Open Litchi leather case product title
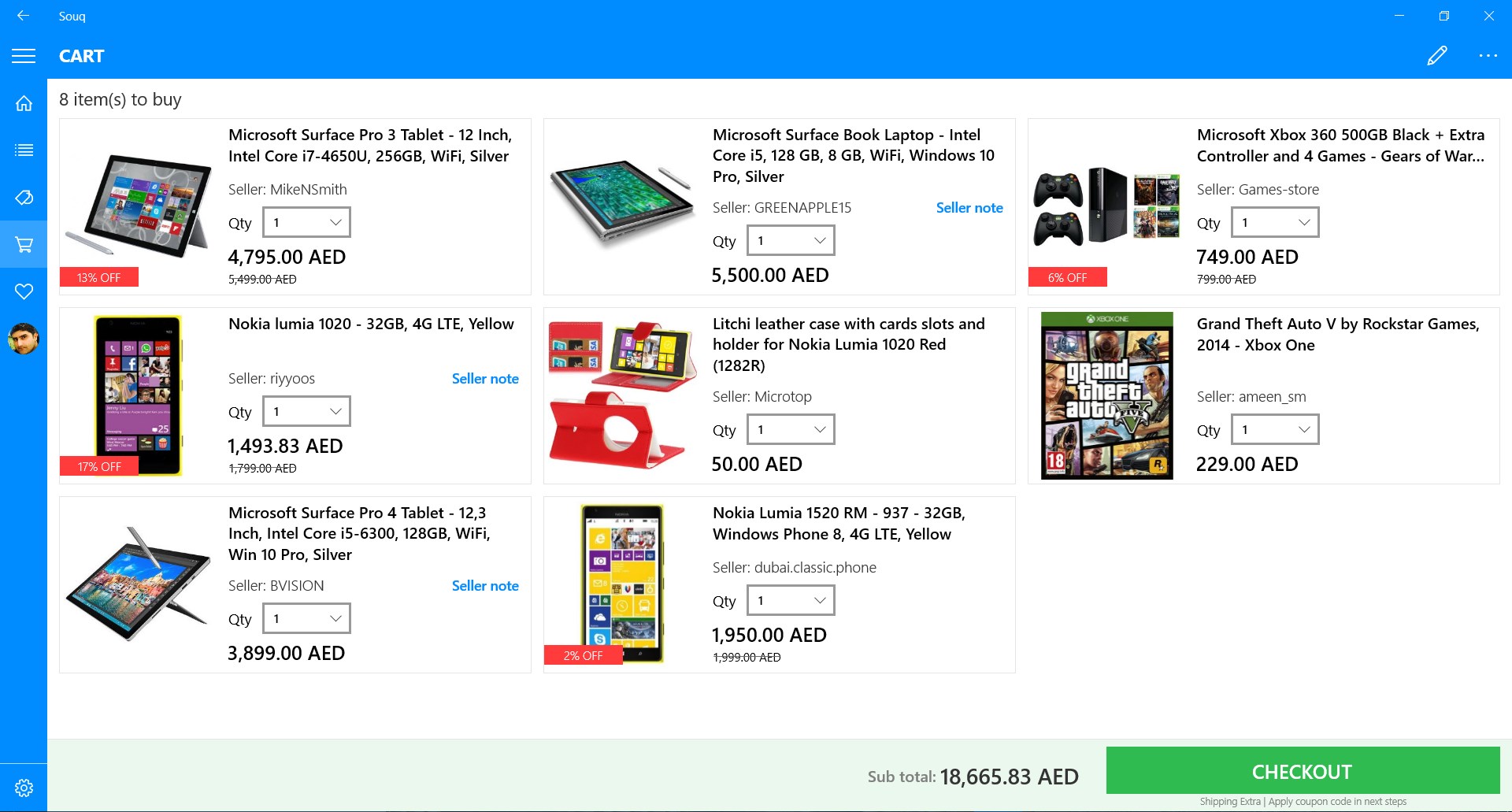1512x812 pixels. point(849,344)
